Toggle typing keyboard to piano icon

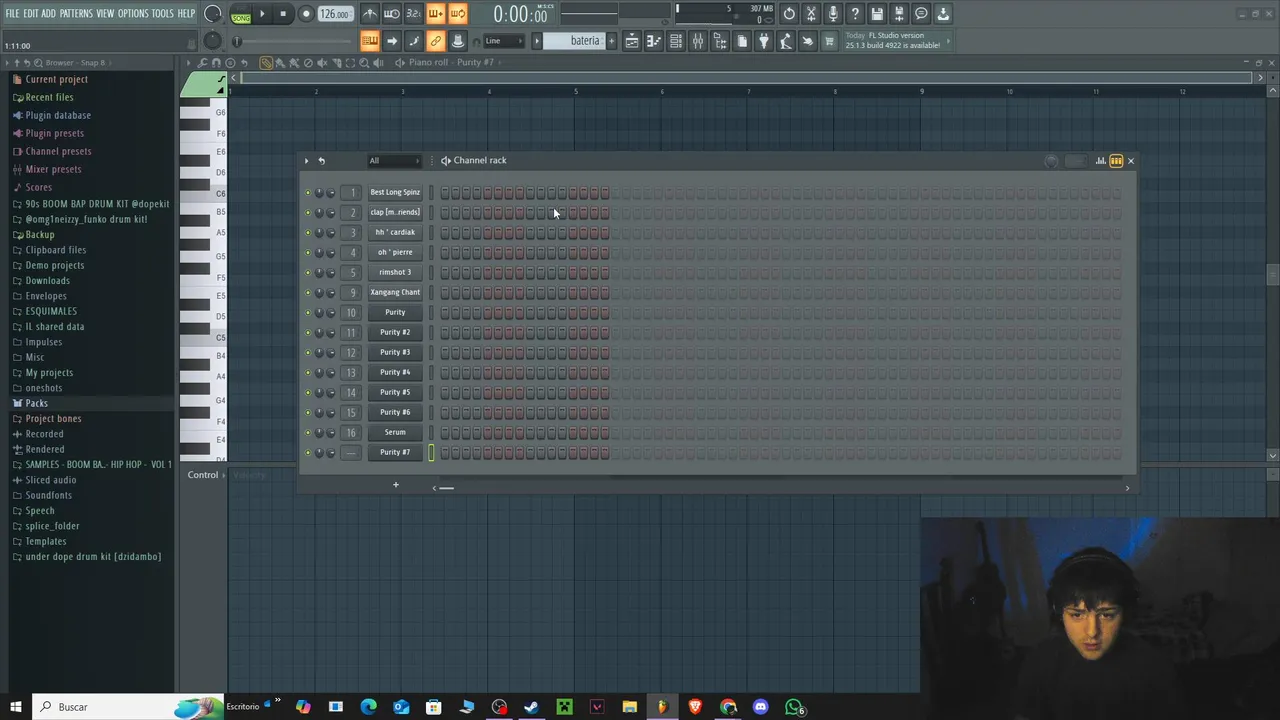(369, 41)
